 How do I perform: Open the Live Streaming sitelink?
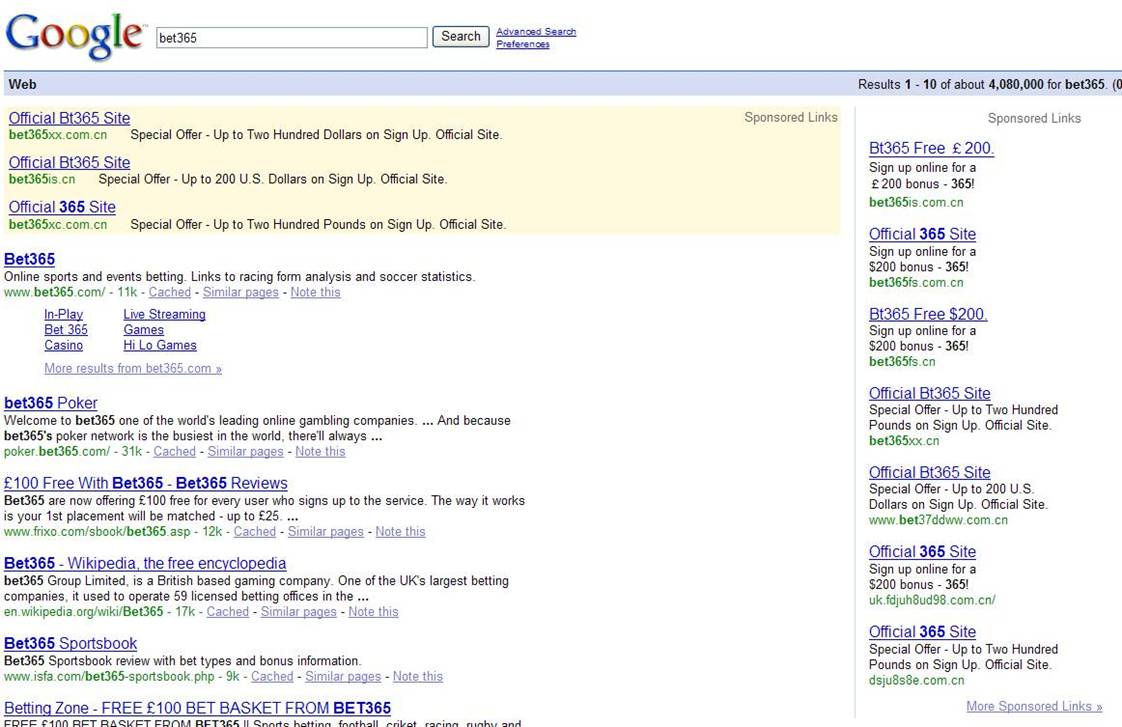click(165, 314)
